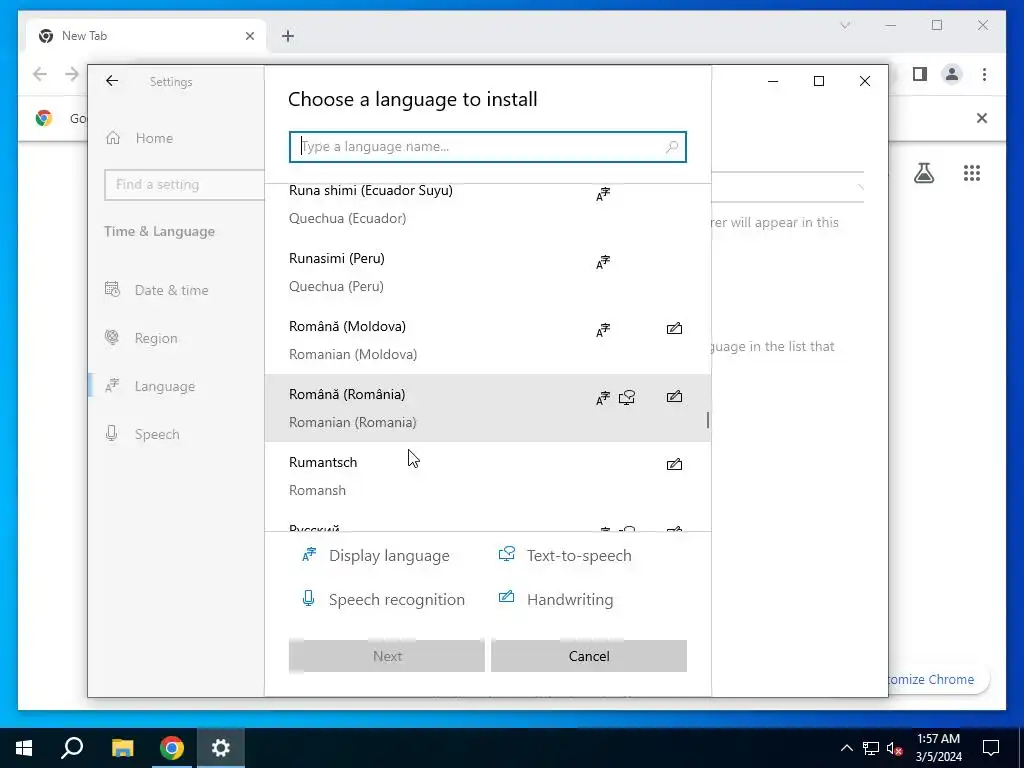The width and height of the screenshot is (1024, 768).
Task: Show hidden system tray icons
Action: pyautogui.click(x=846, y=748)
